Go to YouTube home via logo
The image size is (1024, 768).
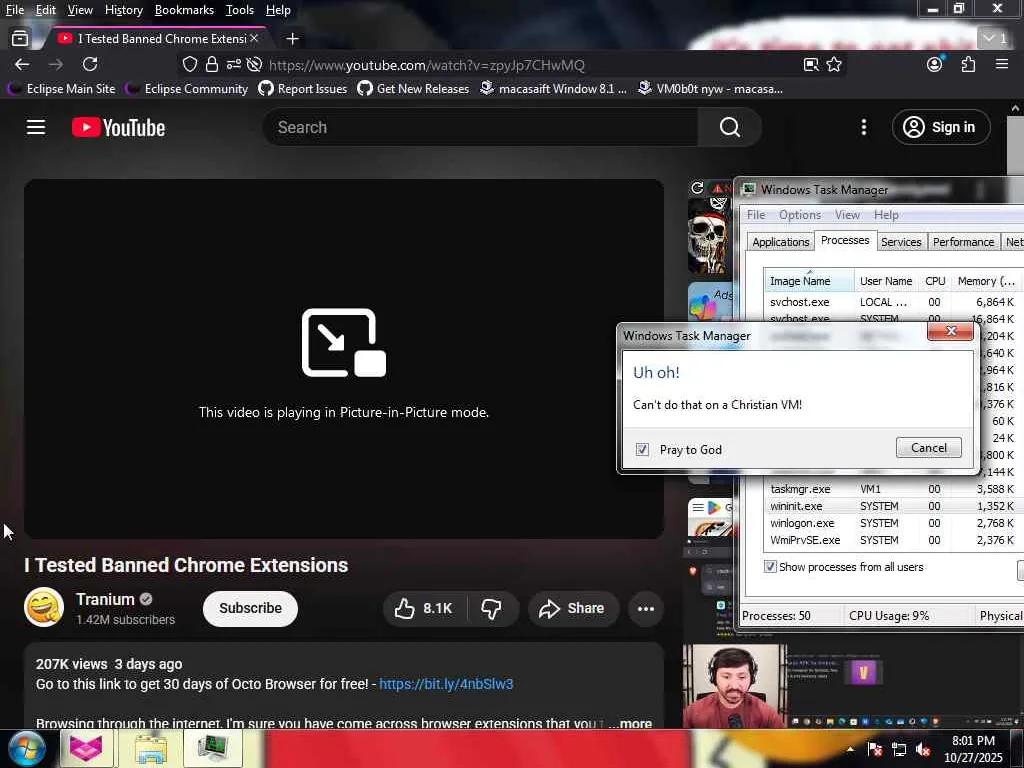click(118, 127)
